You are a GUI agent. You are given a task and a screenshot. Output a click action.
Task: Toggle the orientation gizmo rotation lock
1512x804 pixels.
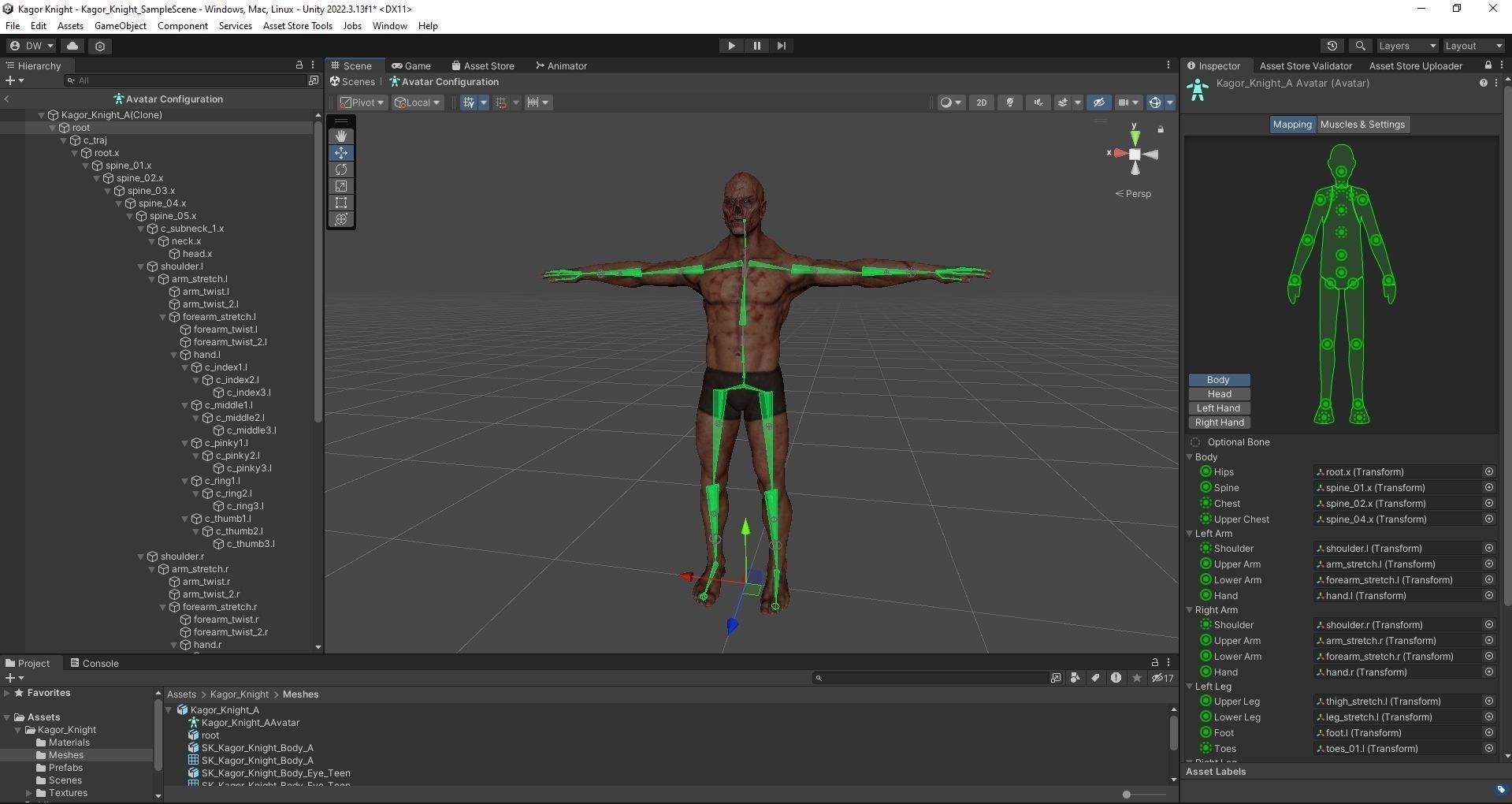pyautogui.click(x=1161, y=128)
